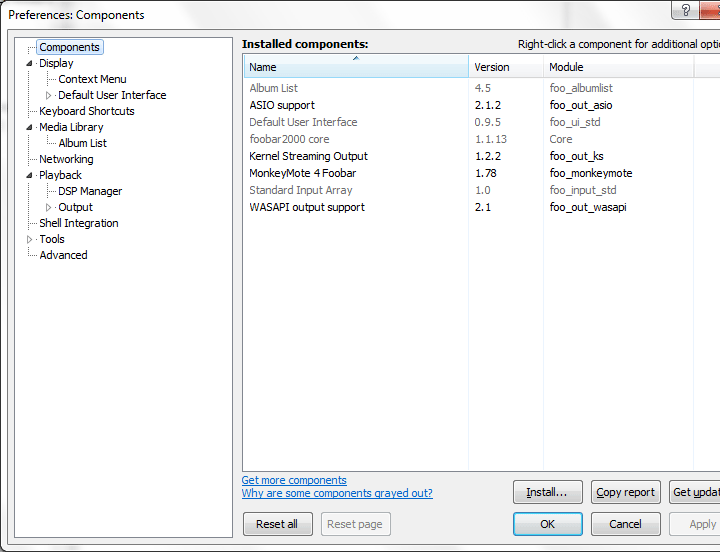The height and width of the screenshot is (552, 720).
Task: Select Components in the preferences tree
Action: [69, 47]
